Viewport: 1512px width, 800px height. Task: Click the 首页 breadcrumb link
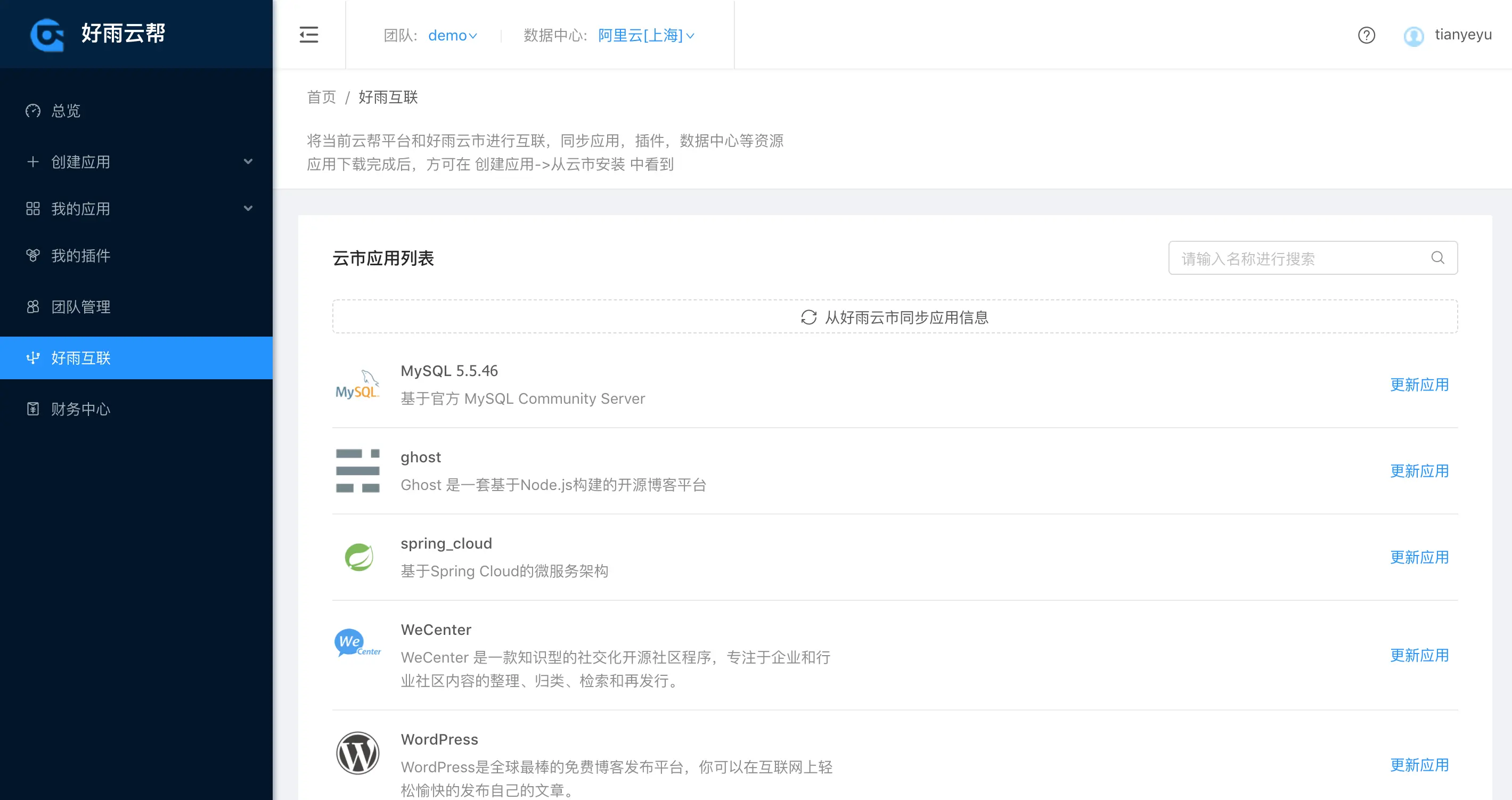coord(321,97)
